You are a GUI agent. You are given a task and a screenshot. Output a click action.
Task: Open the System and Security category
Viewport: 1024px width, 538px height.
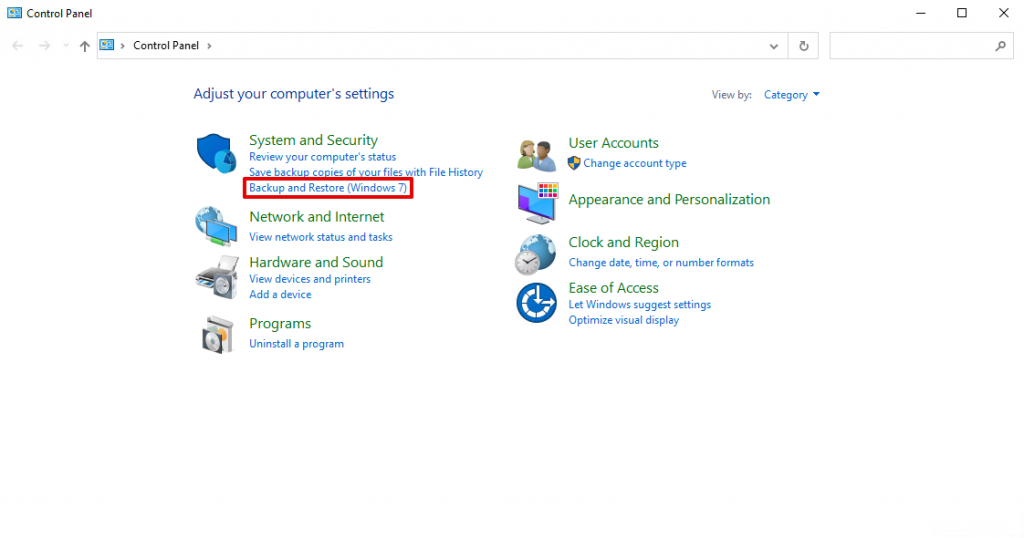pyautogui.click(x=313, y=140)
